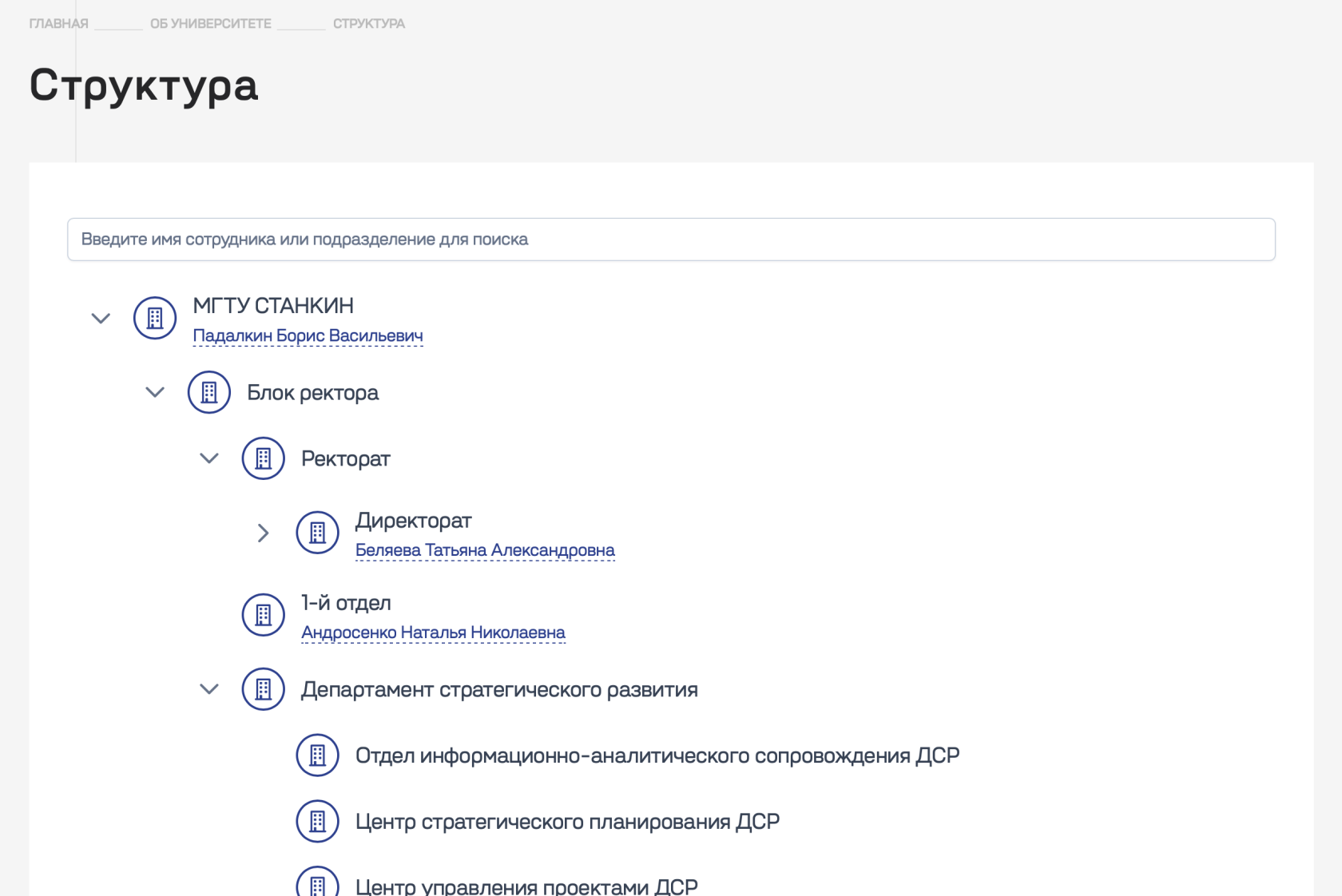The width and height of the screenshot is (1342, 896).
Task: Click the Структура page heading
Action: (144, 85)
